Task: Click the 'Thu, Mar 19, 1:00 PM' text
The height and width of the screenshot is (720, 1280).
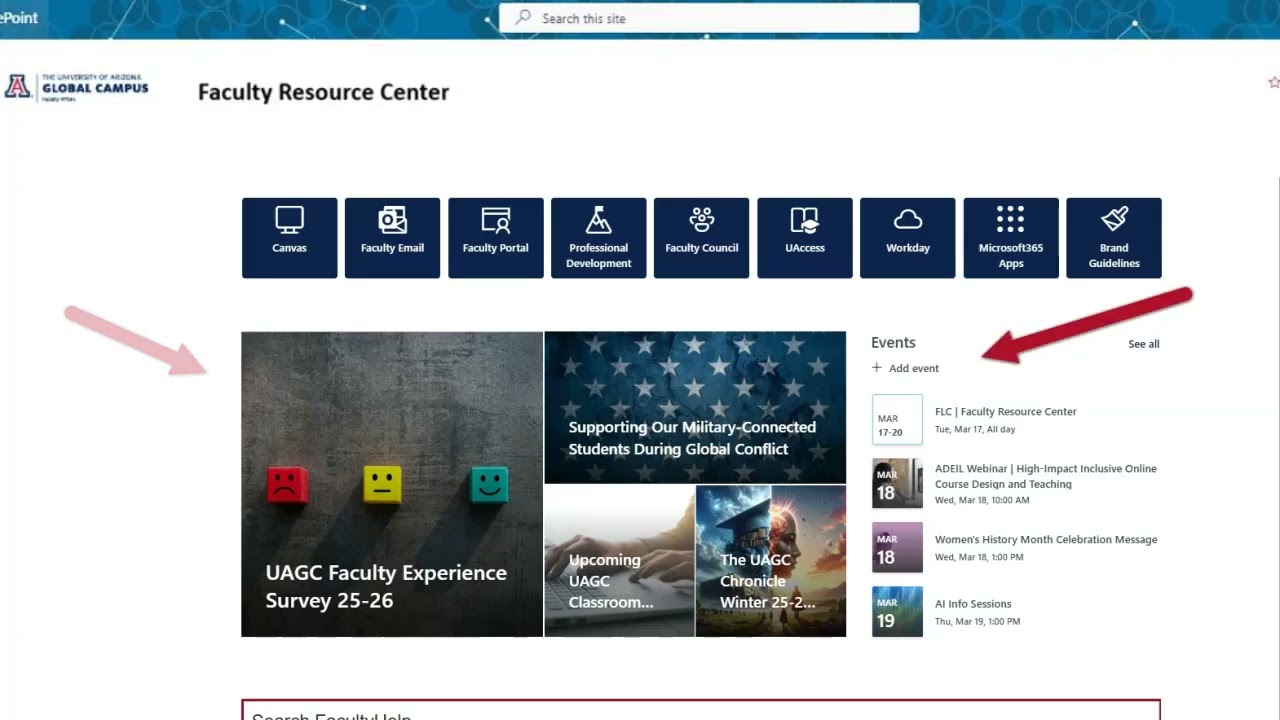Action: pyautogui.click(x=978, y=621)
